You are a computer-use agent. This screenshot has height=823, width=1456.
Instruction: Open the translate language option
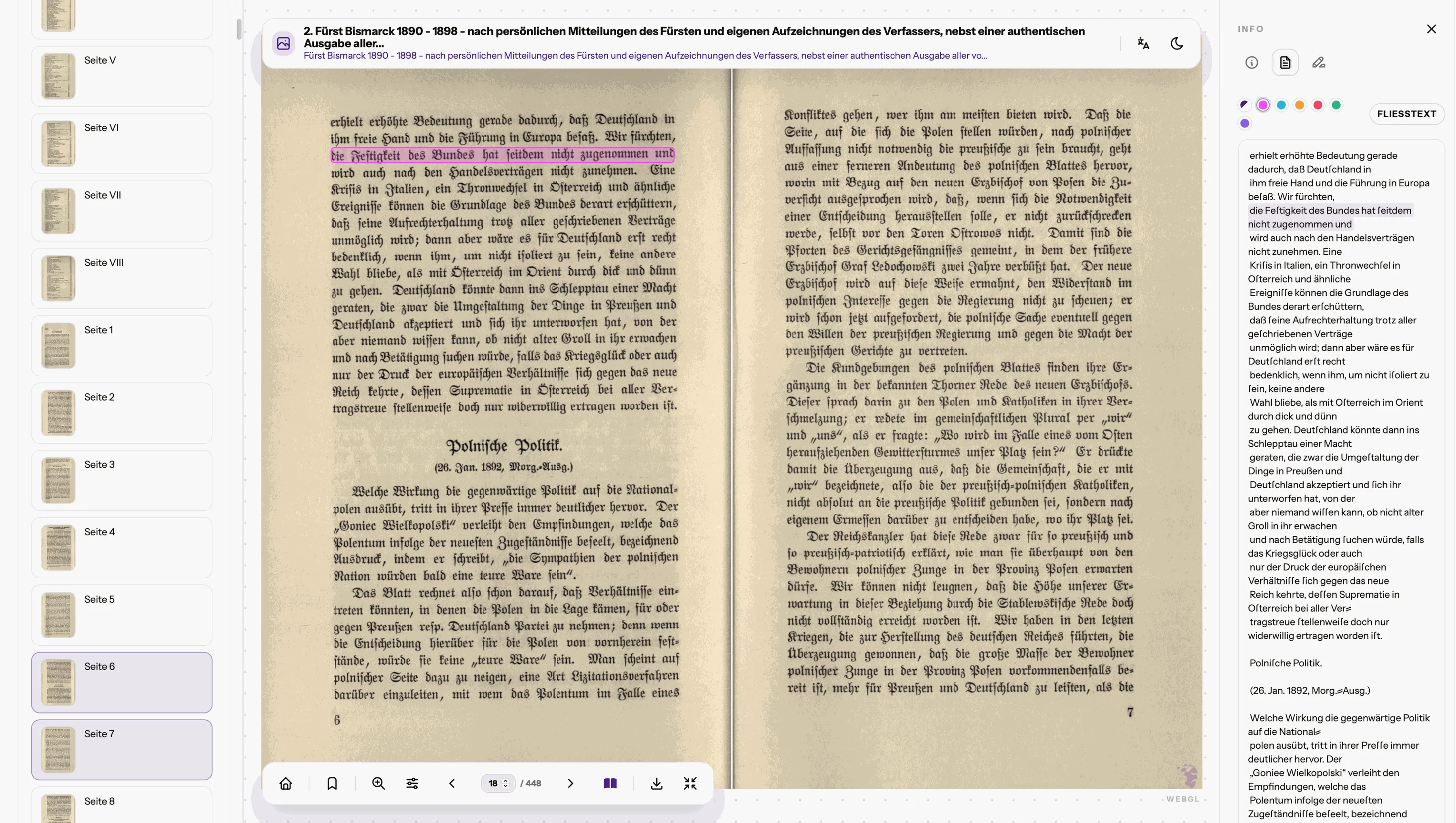click(x=1143, y=43)
